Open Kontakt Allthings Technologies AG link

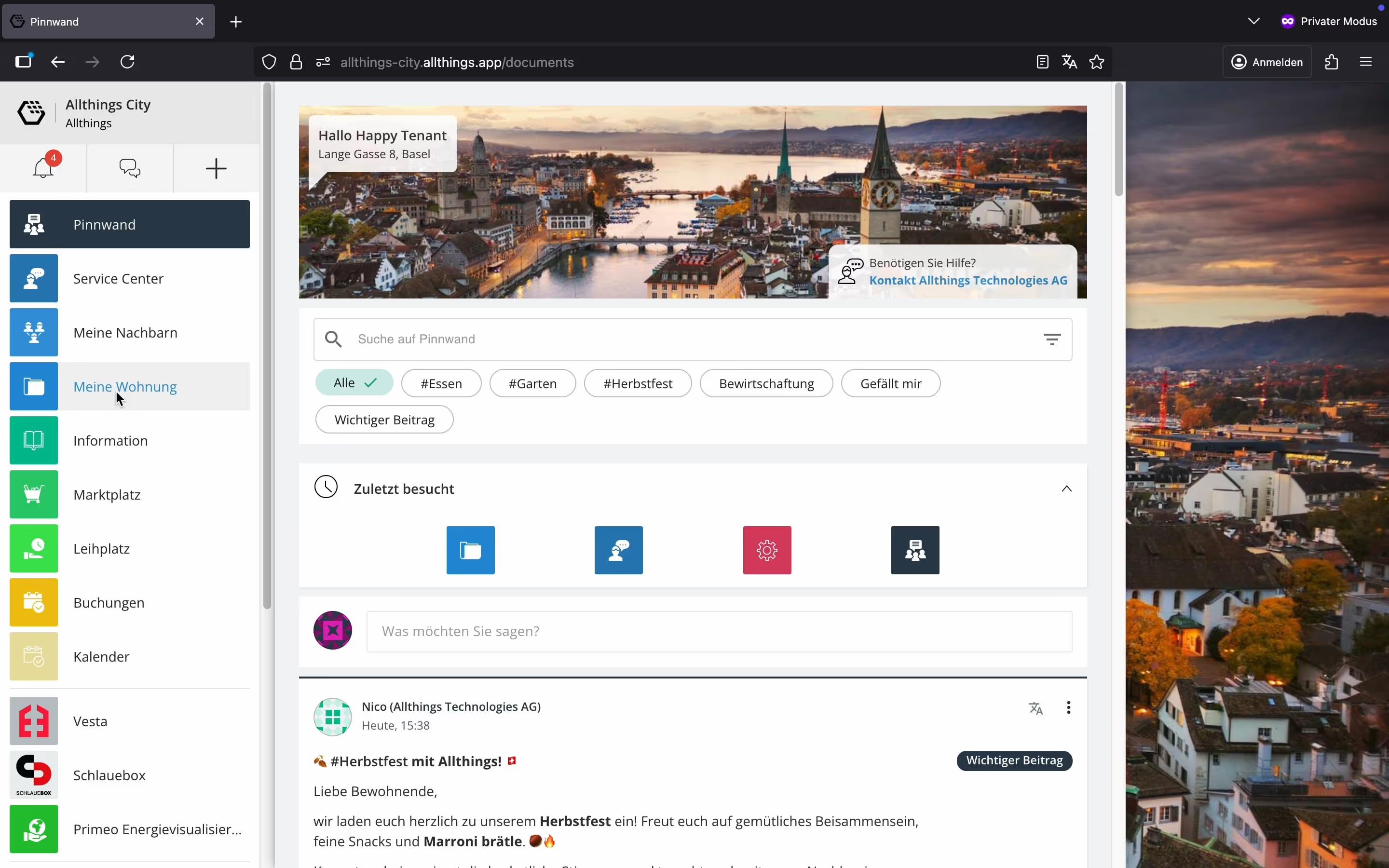pos(968,280)
